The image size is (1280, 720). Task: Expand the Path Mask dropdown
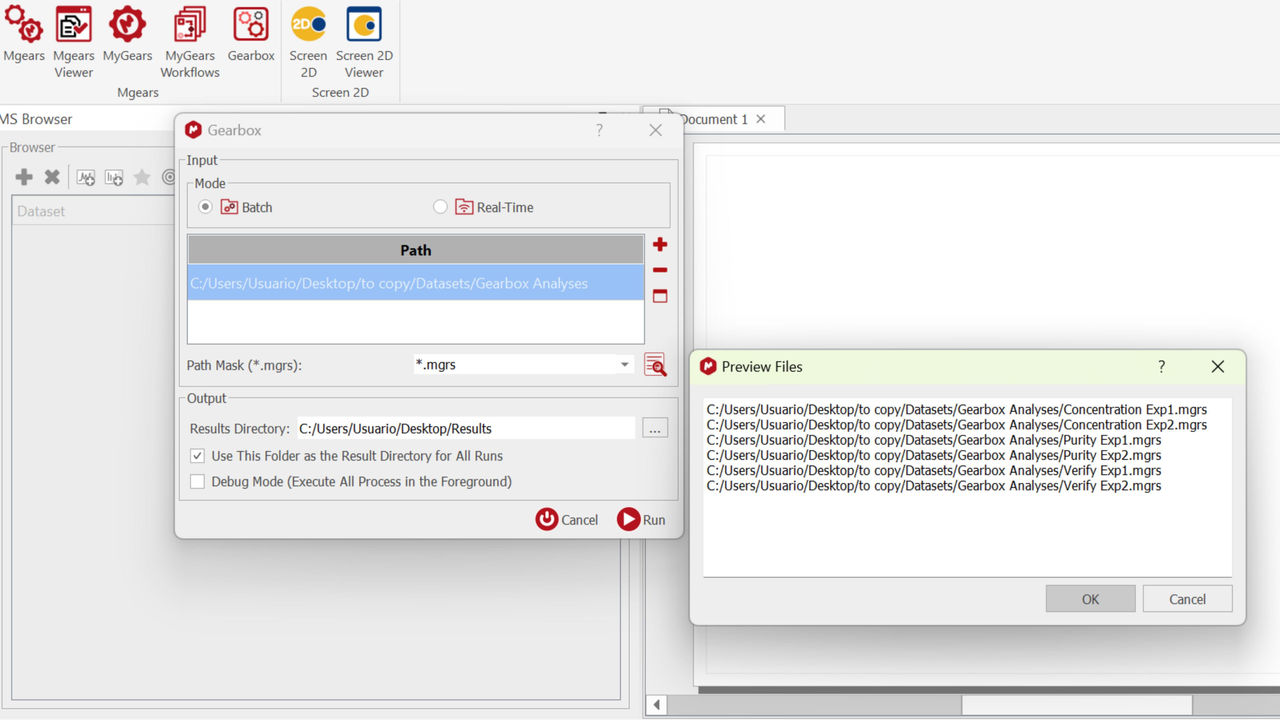(625, 365)
